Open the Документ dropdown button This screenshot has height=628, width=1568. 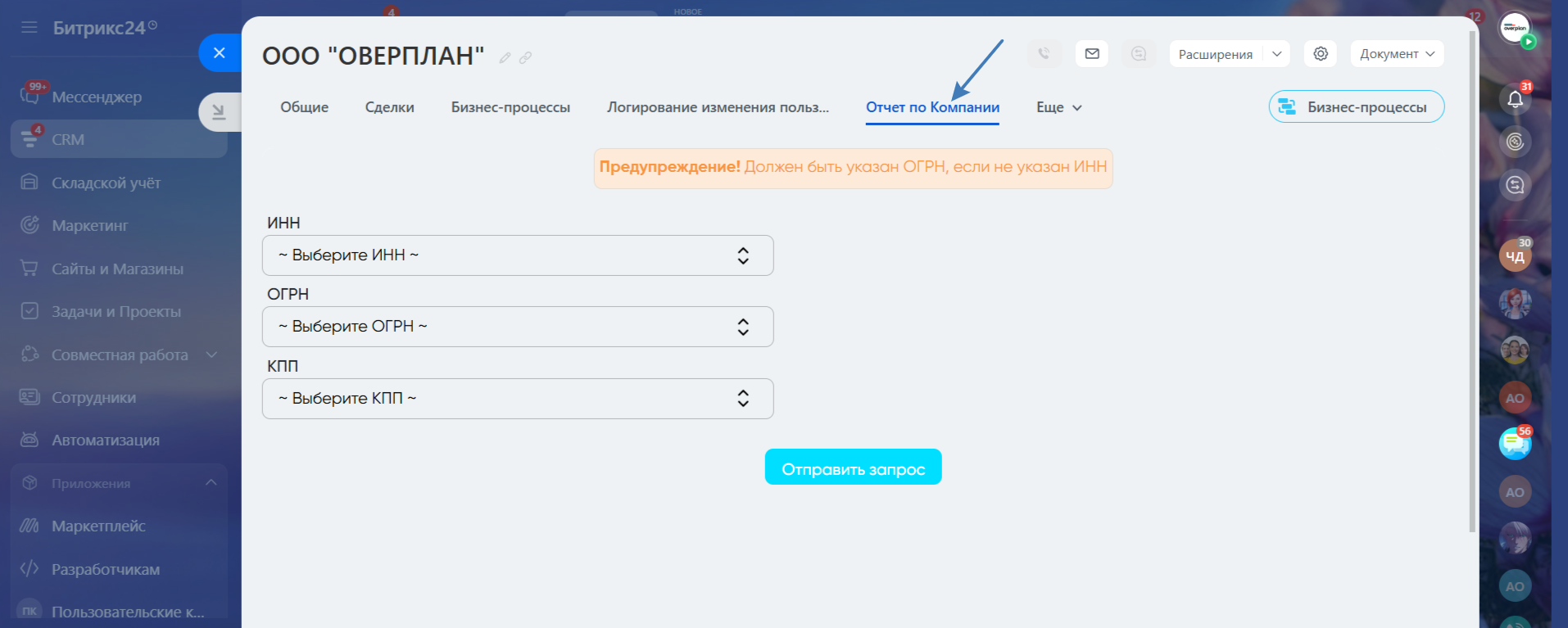pyautogui.click(x=1396, y=54)
